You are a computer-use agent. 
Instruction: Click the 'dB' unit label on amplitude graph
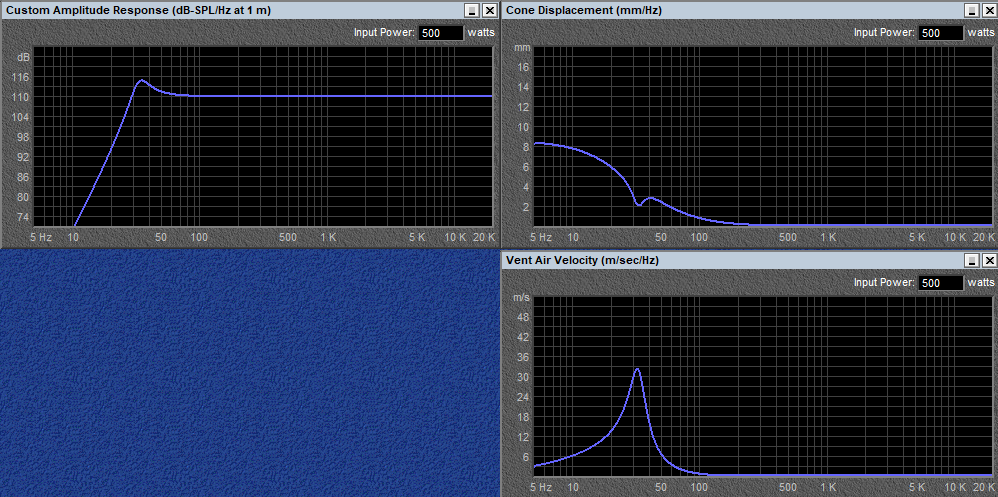click(23, 57)
